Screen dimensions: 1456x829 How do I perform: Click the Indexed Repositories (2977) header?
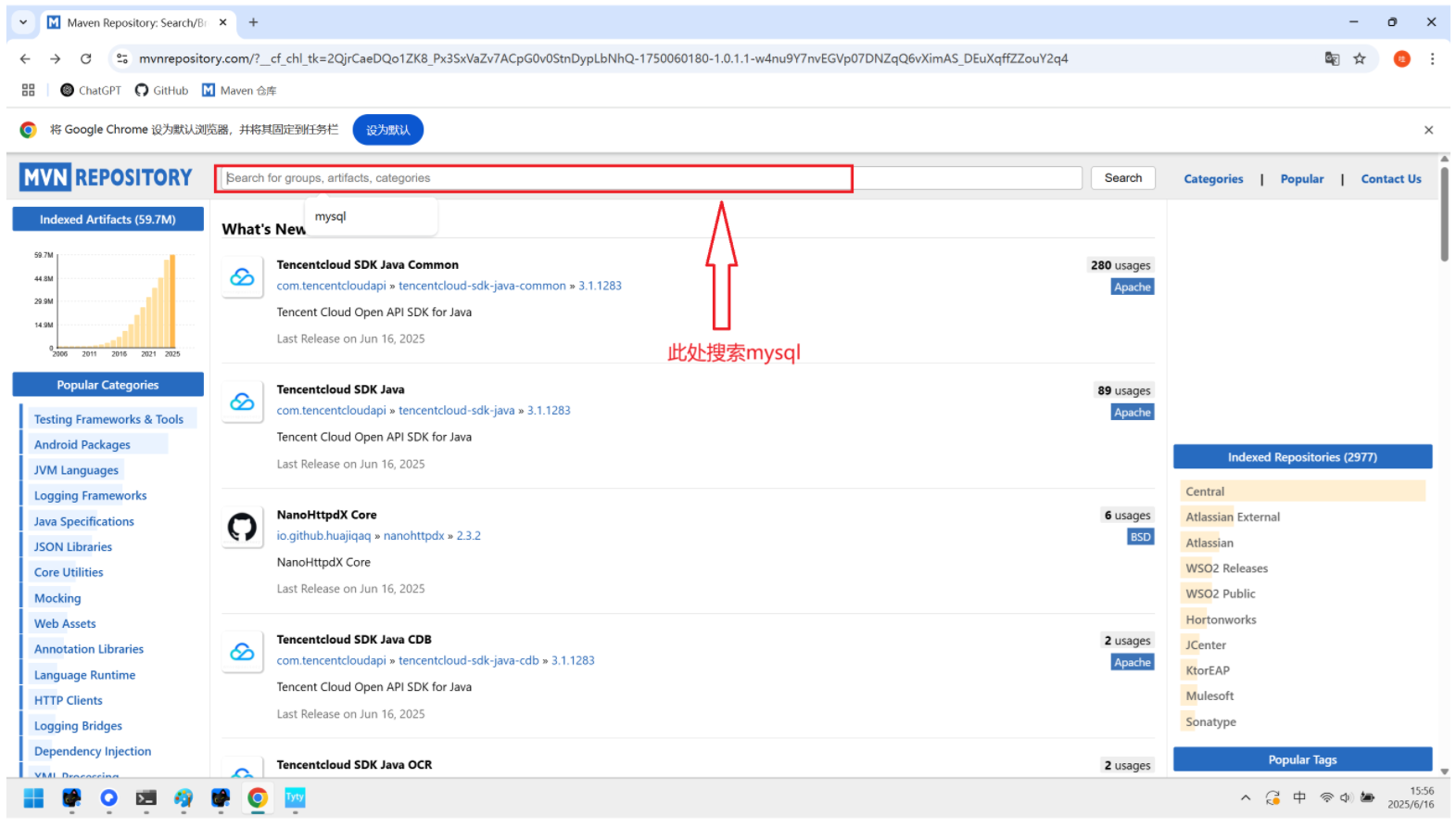(1302, 457)
